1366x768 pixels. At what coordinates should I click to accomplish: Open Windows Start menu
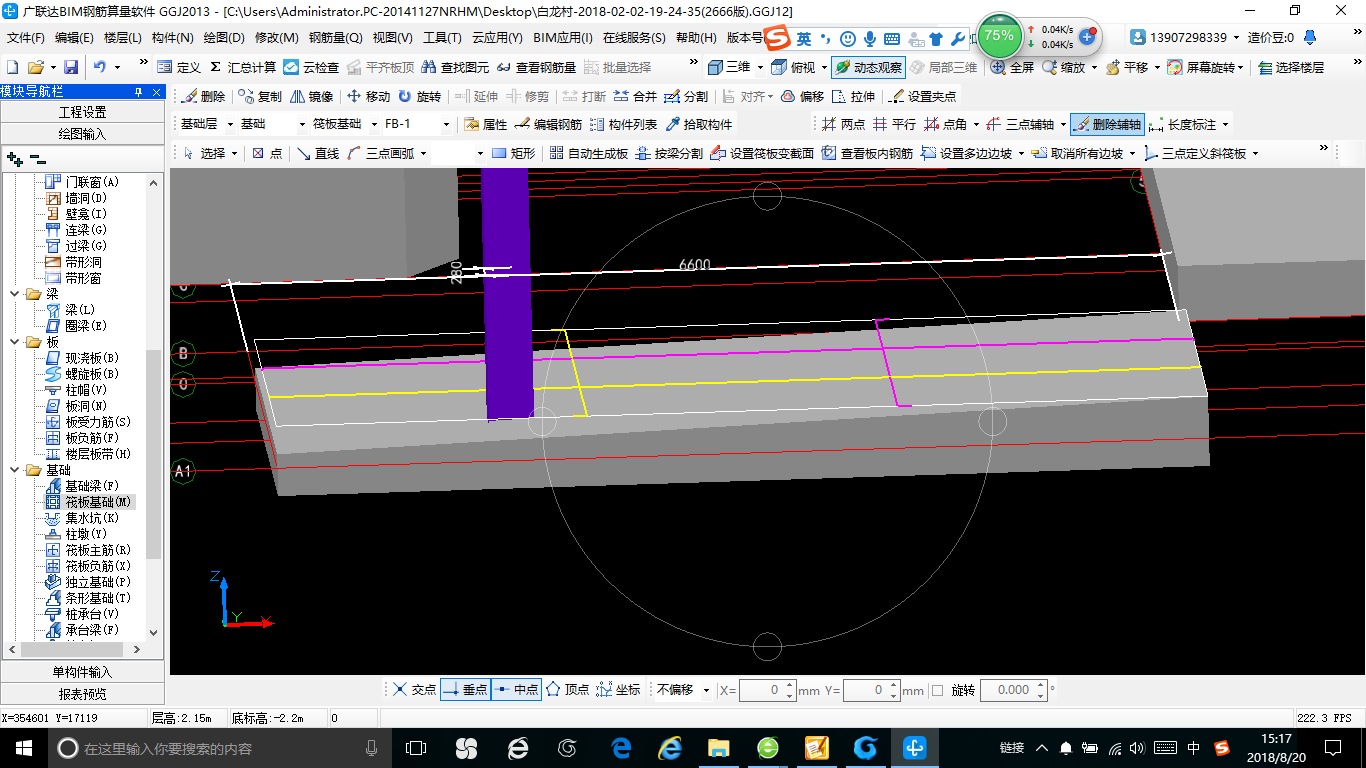click(23, 747)
